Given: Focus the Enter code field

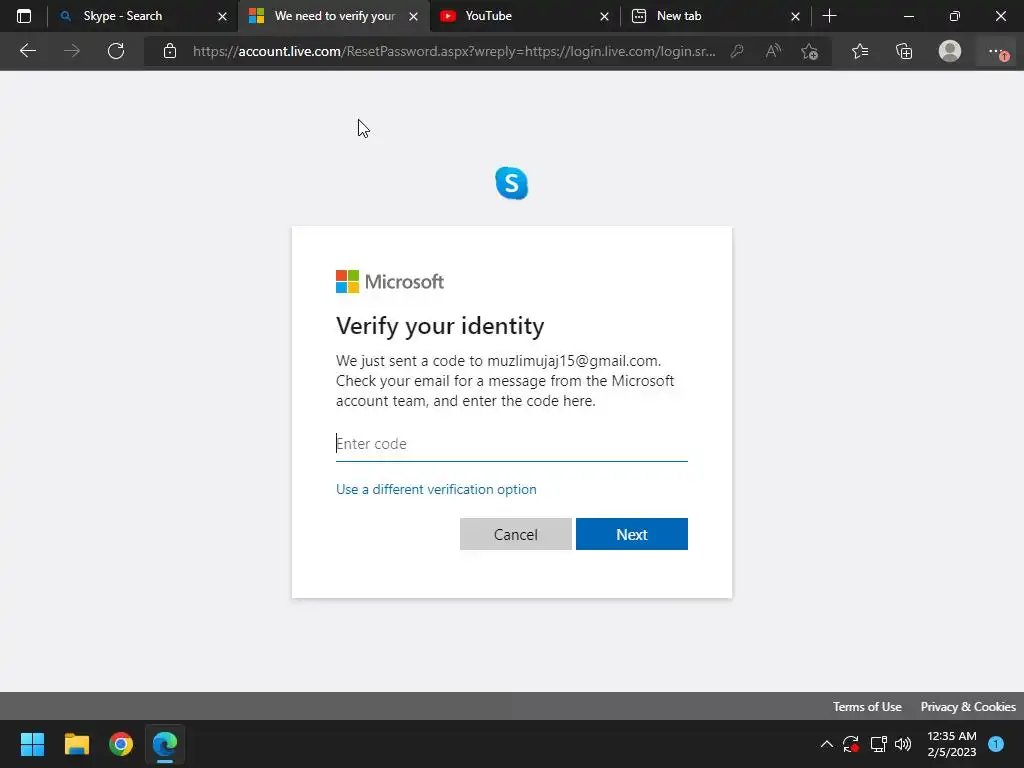Looking at the screenshot, I should point(511,444).
